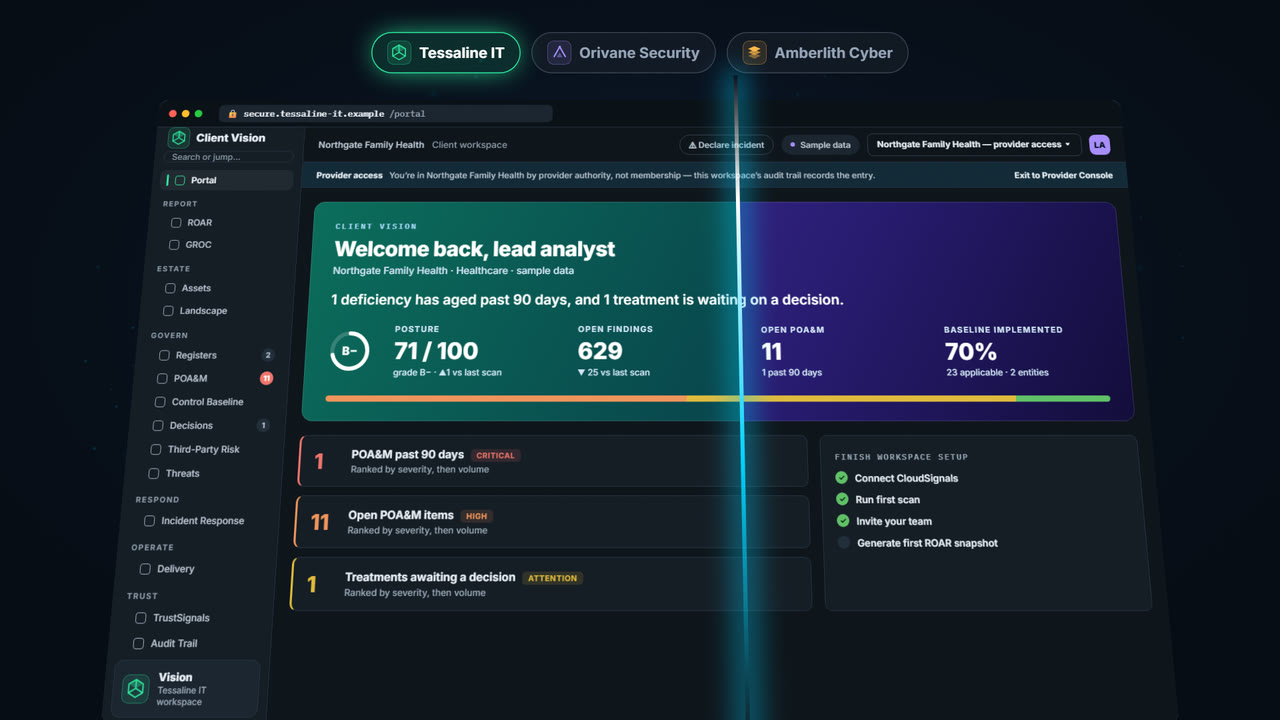The height and width of the screenshot is (720, 1280).
Task: Click the posture progress bar
Action: click(x=718, y=399)
